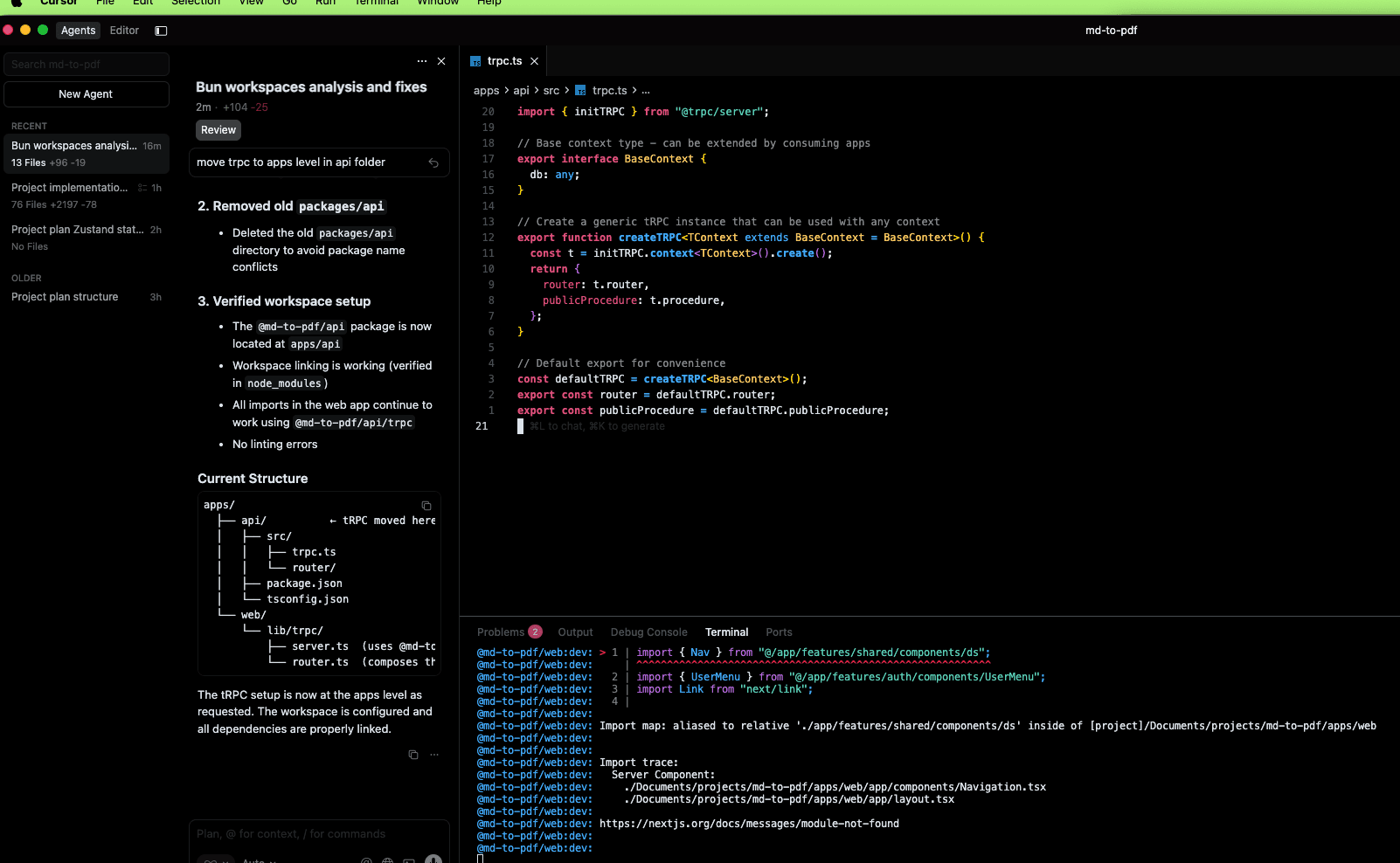Image resolution: width=1400 pixels, height=863 pixels.
Task: Switch to Agents mode
Action: 78,31
